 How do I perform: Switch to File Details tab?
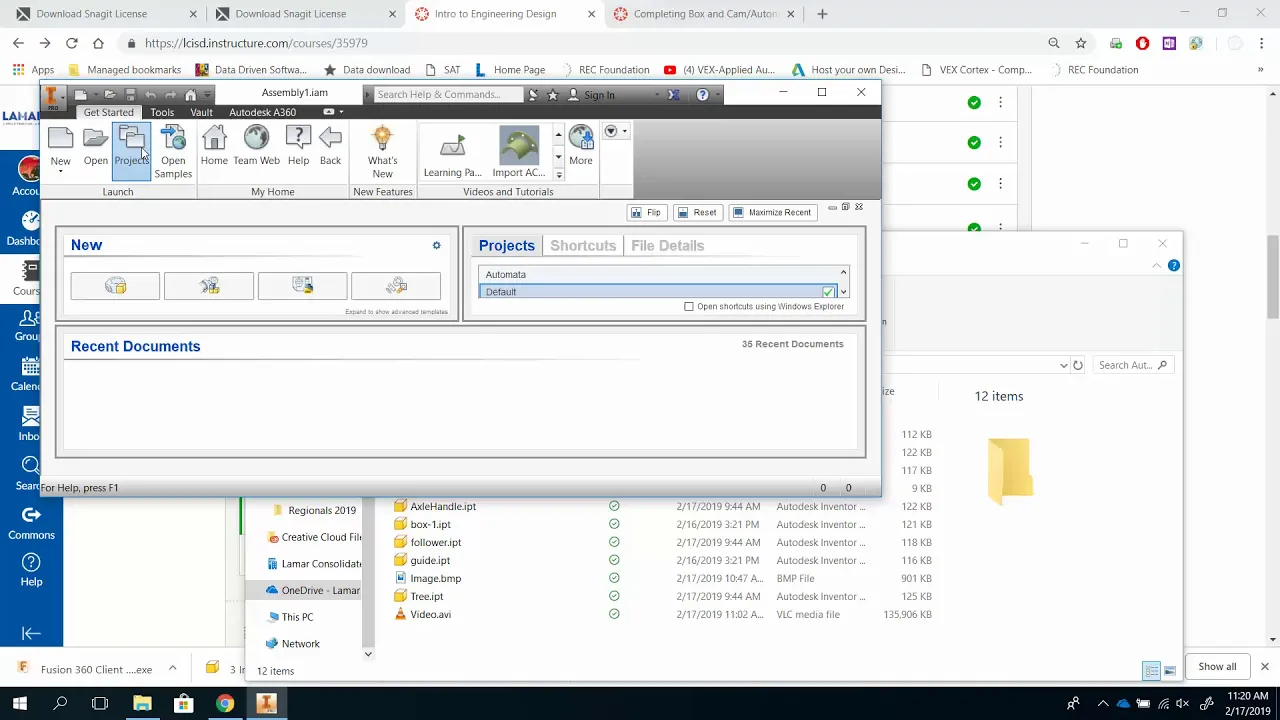(x=667, y=245)
